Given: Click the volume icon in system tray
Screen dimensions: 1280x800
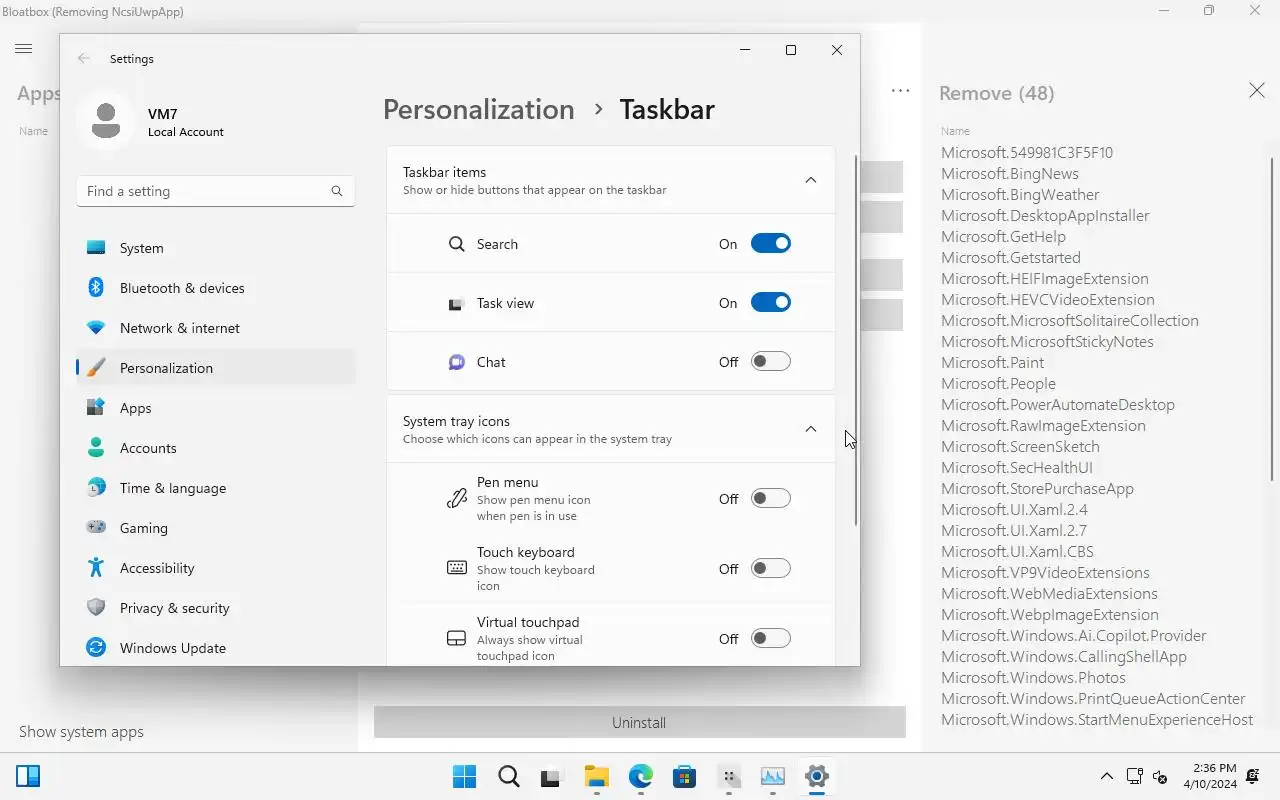Looking at the screenshot, I should click(x=1160, y=776).
